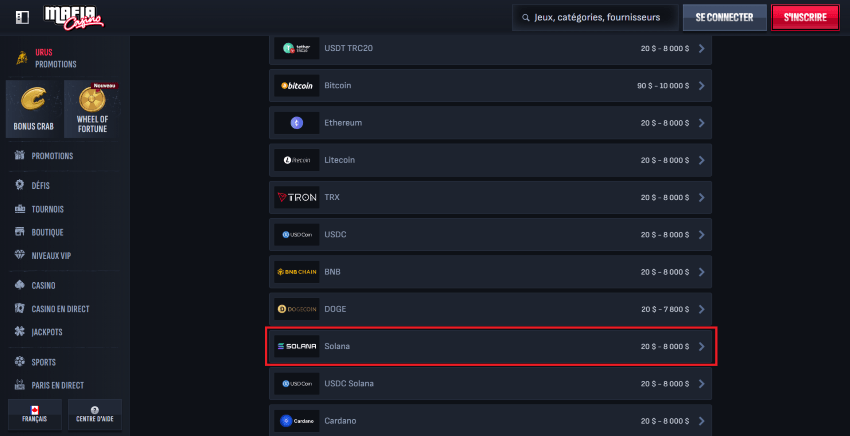Screen dimensions: 850x436
Task: Expand the Solana row chevron
Action: [701, 346]
